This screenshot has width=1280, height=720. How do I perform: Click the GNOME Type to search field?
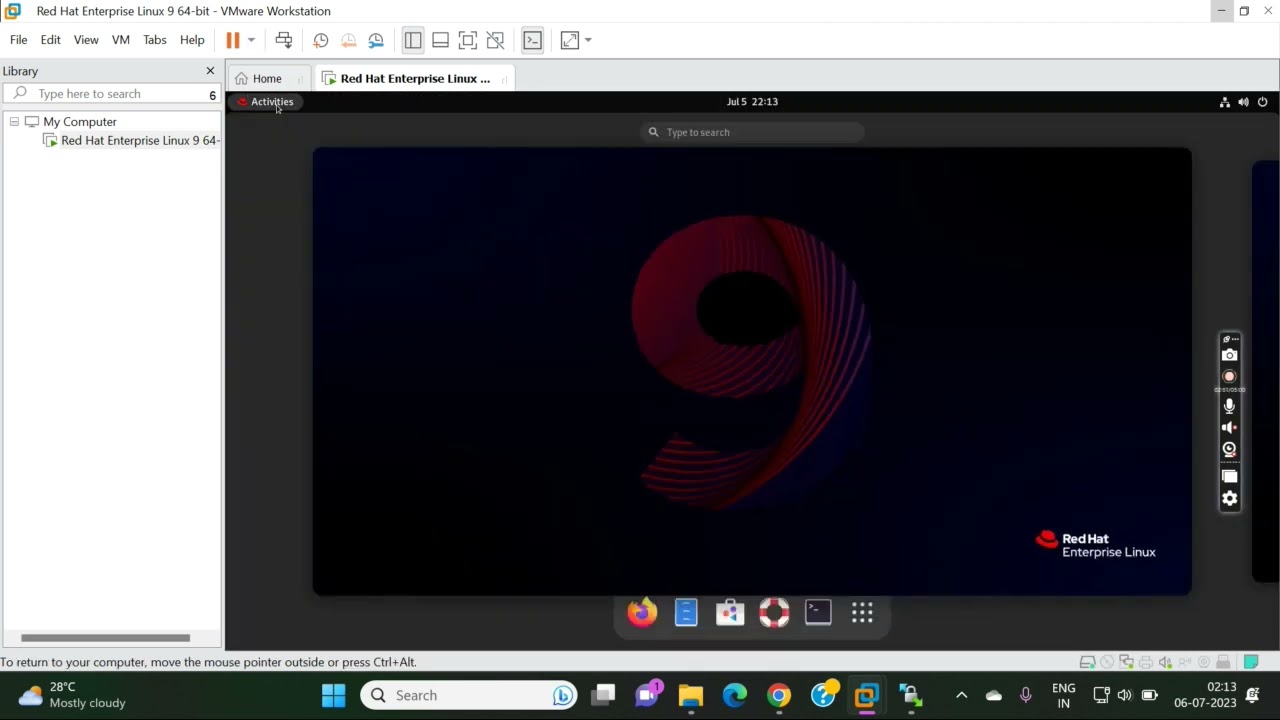pyautogui.click(x=752, y=132)
